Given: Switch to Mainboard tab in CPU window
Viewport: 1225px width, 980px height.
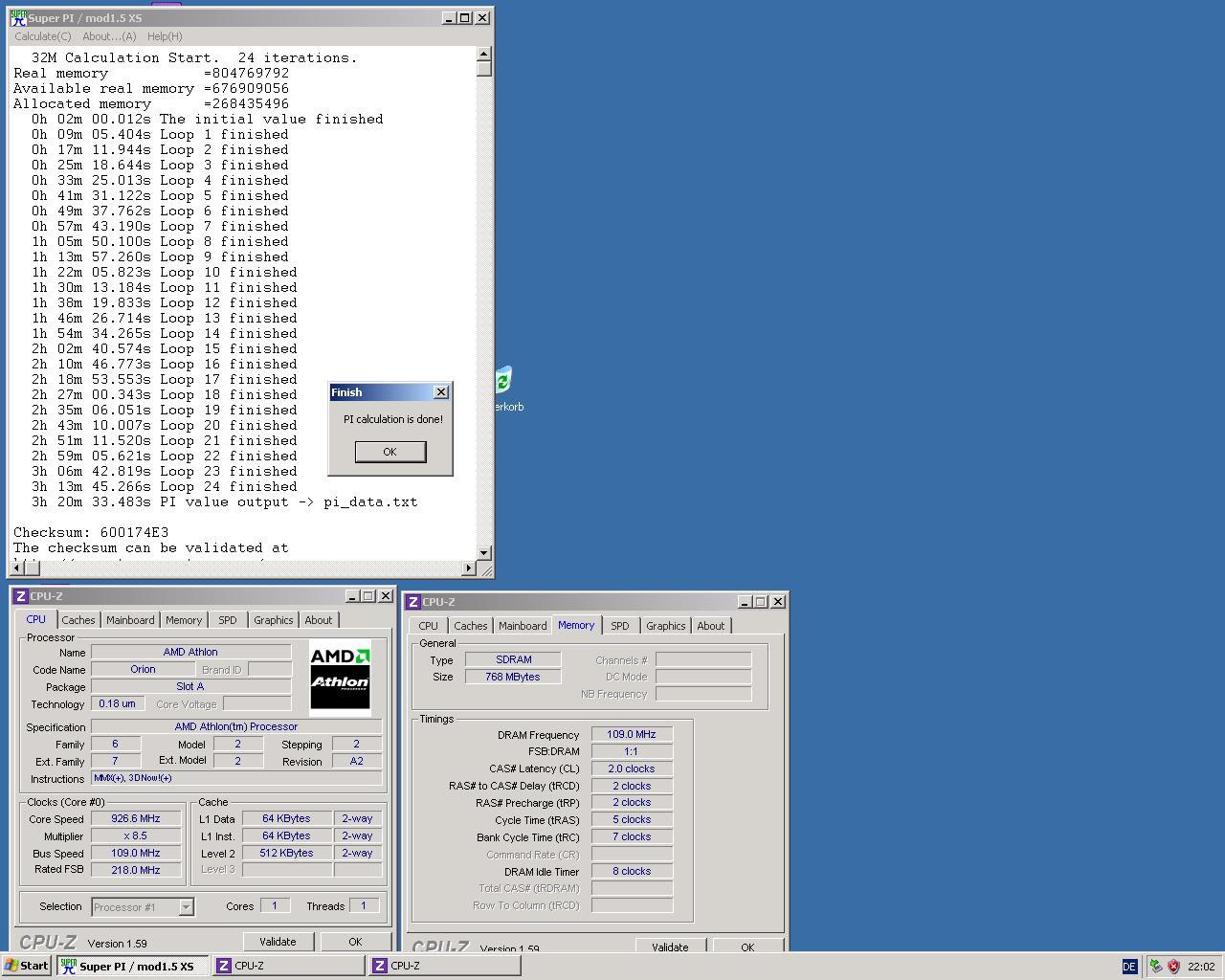Looking at the screenshot, I should click(130, 620).
